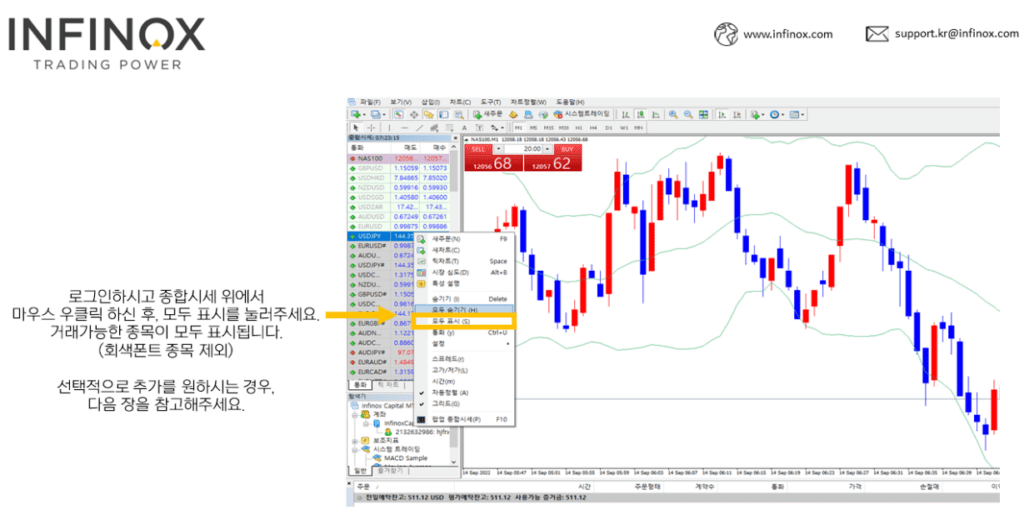This screenshot has height=530, width=1024.
Task: Select the H4 timeframe button
Action: click(593, 127)
